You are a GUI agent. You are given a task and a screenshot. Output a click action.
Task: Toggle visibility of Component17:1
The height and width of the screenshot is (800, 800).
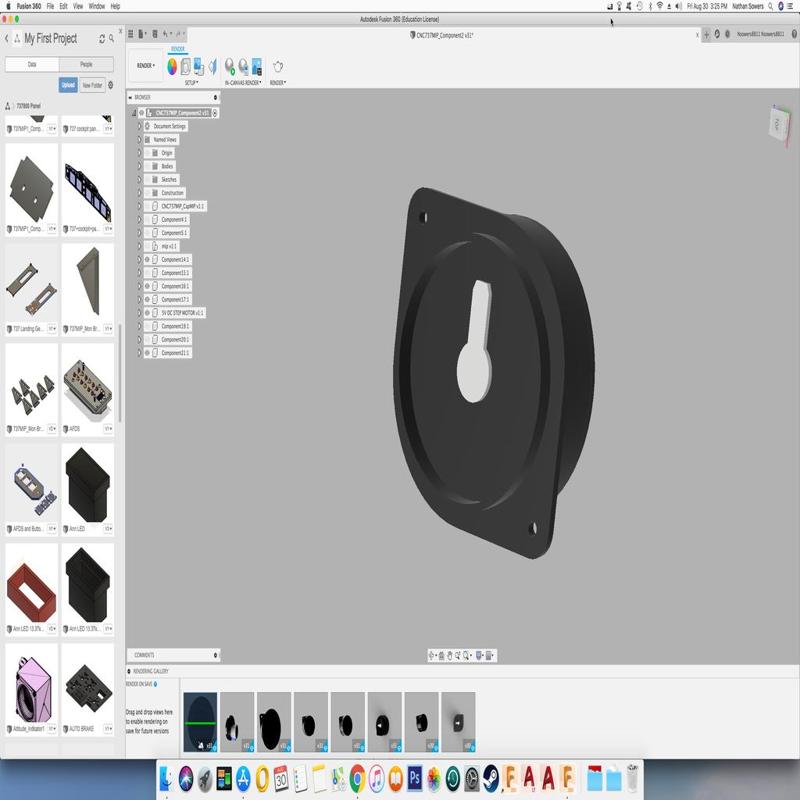(147, 299)
